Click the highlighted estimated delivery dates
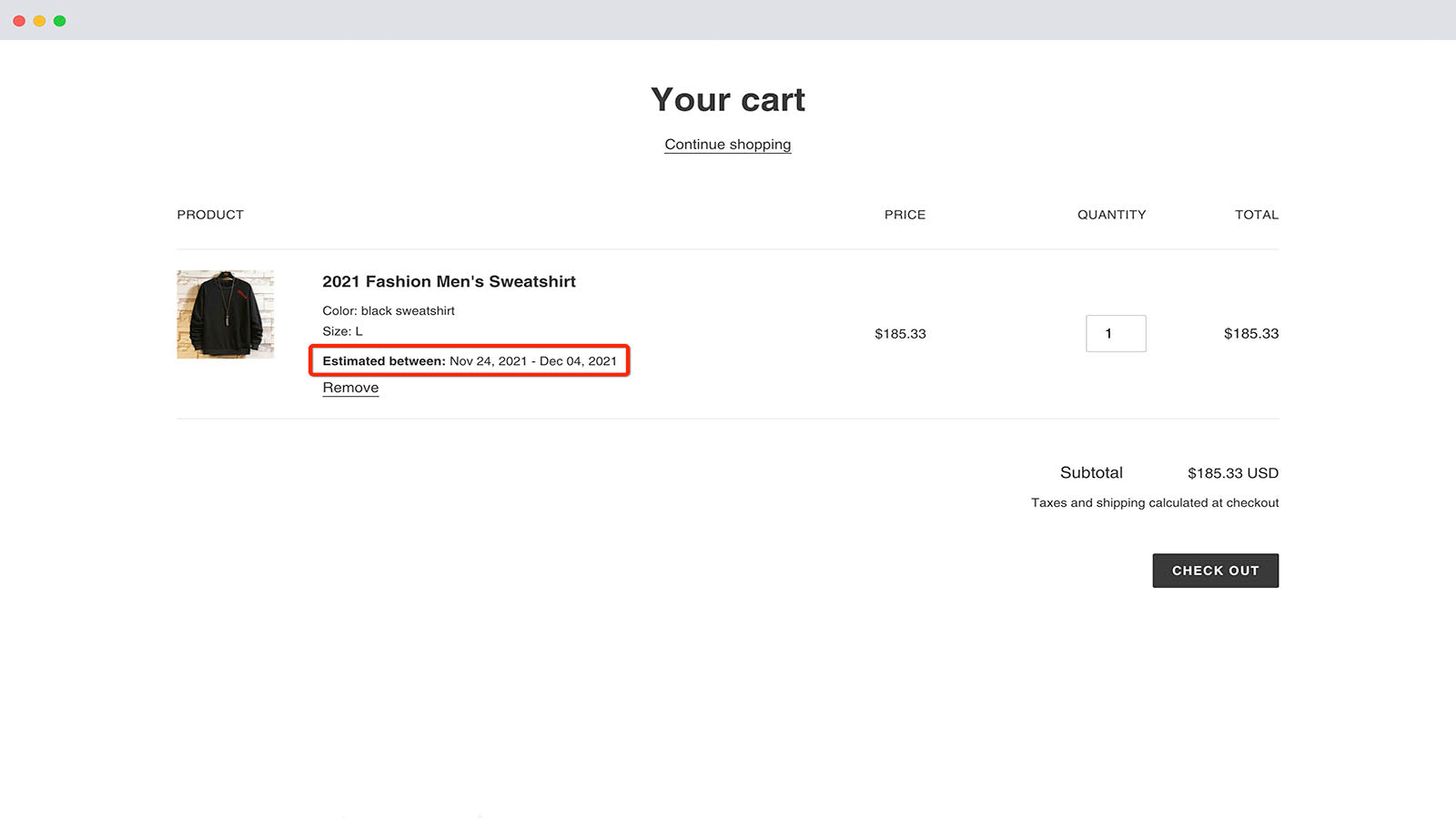The image size is (1456, 819). coord(469,360)
